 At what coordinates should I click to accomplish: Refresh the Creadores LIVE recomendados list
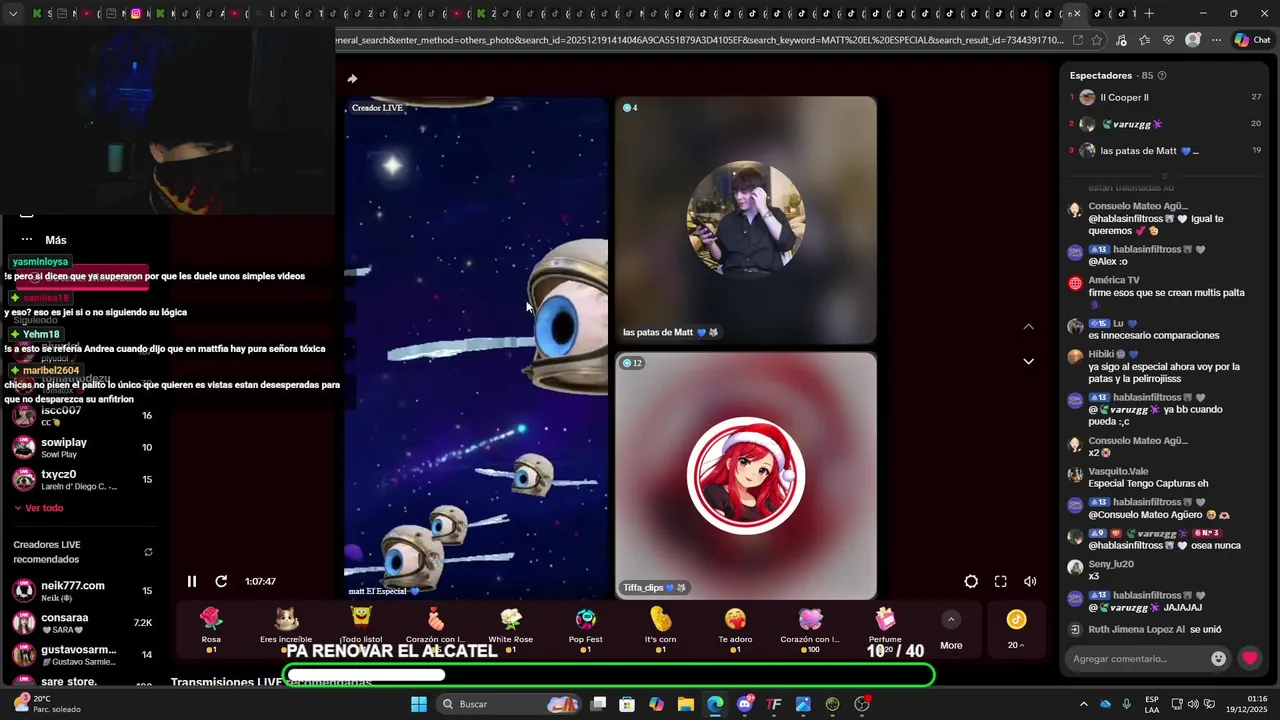coord(148,552)
